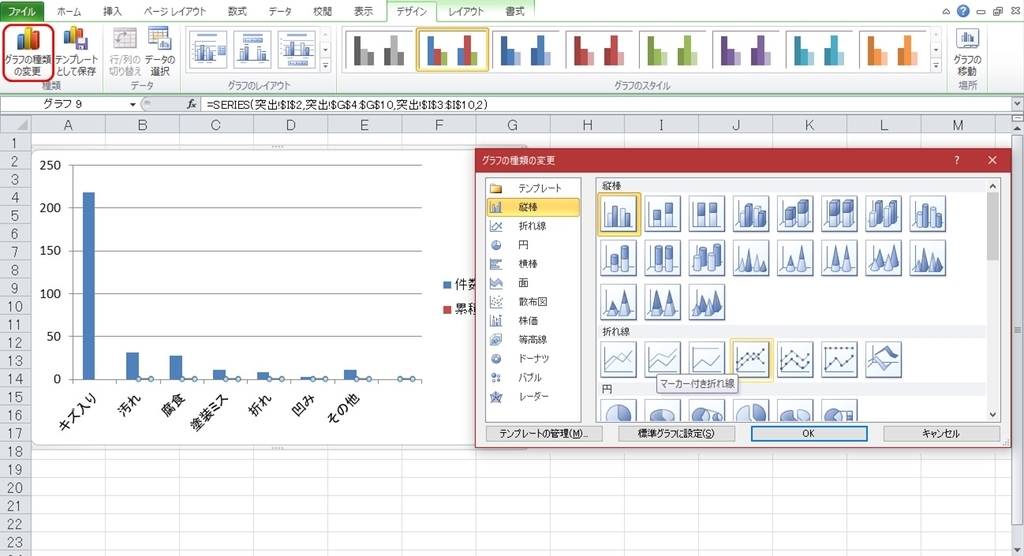
Task: Open the データ tab
Action: (x=280, y=11)
